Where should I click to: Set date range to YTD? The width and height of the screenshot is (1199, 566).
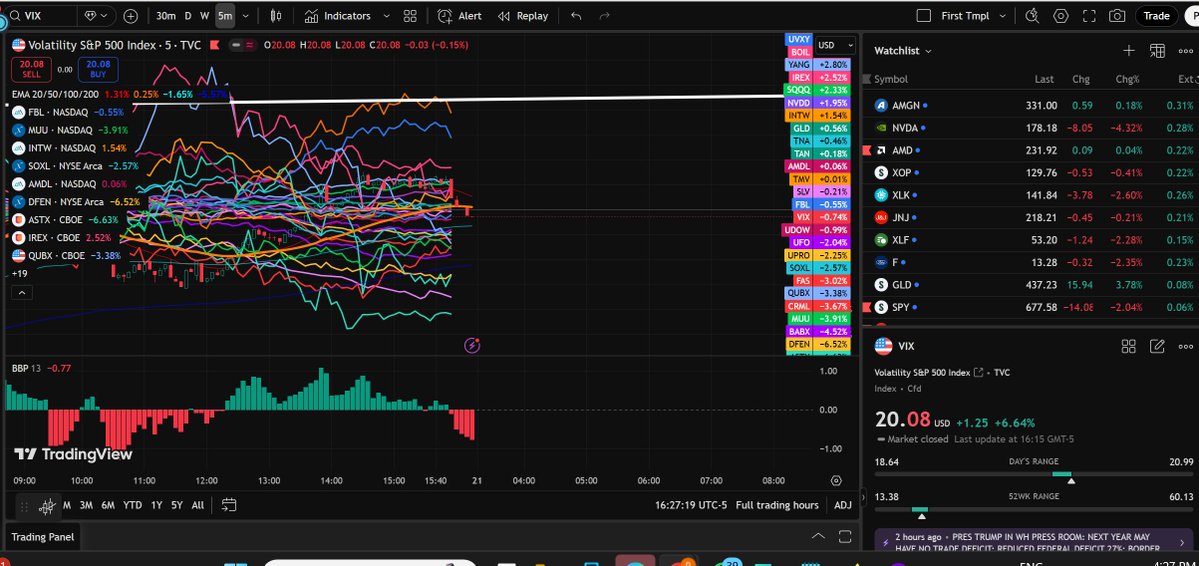[132, 505]
